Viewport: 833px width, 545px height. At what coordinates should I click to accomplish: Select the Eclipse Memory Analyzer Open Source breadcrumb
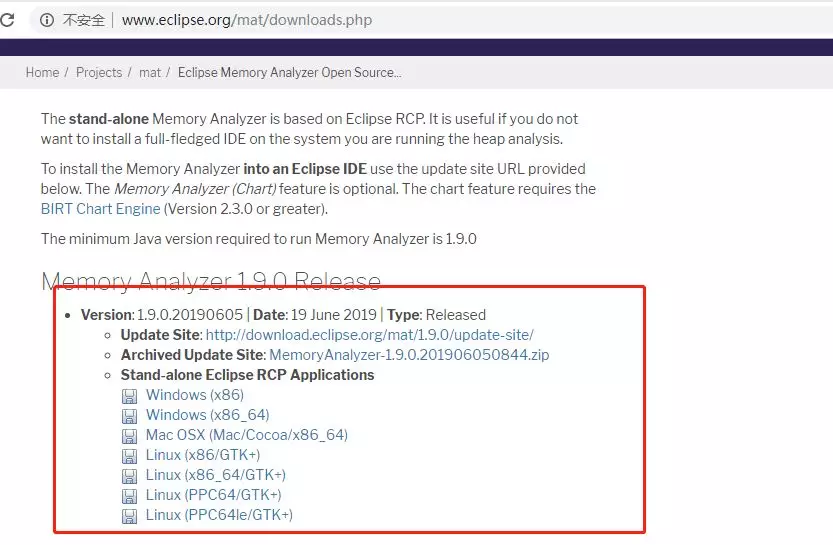click(290, 73)
